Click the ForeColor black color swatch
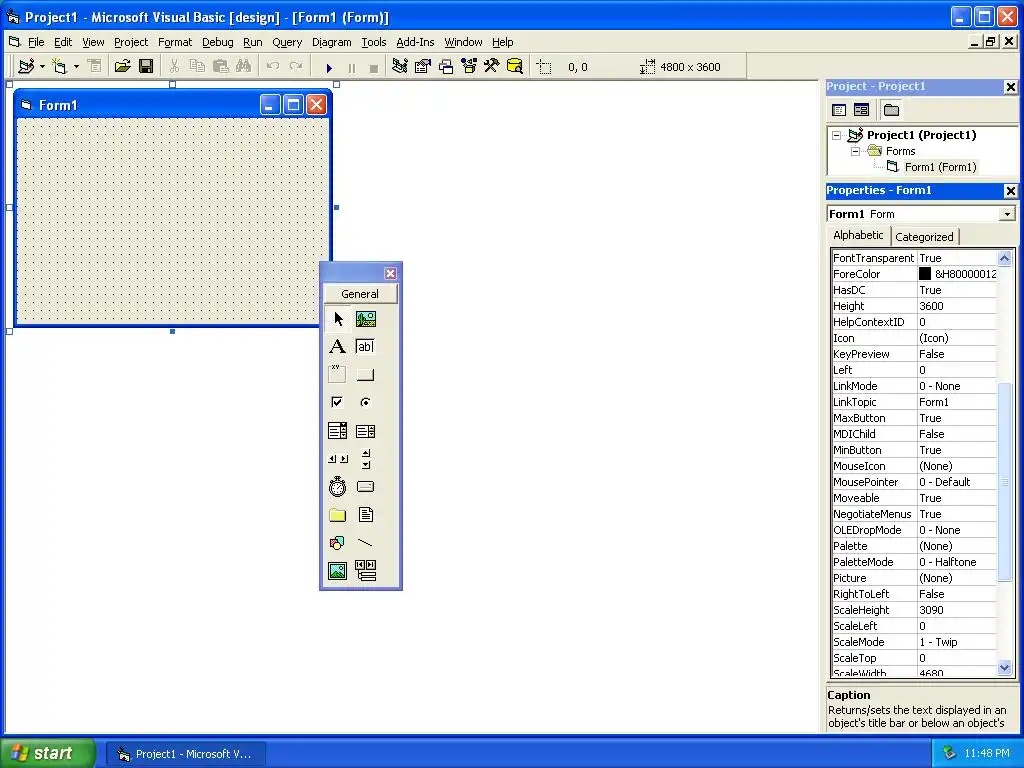Viewport: 1024px width, 768px height. pos(925,274)
